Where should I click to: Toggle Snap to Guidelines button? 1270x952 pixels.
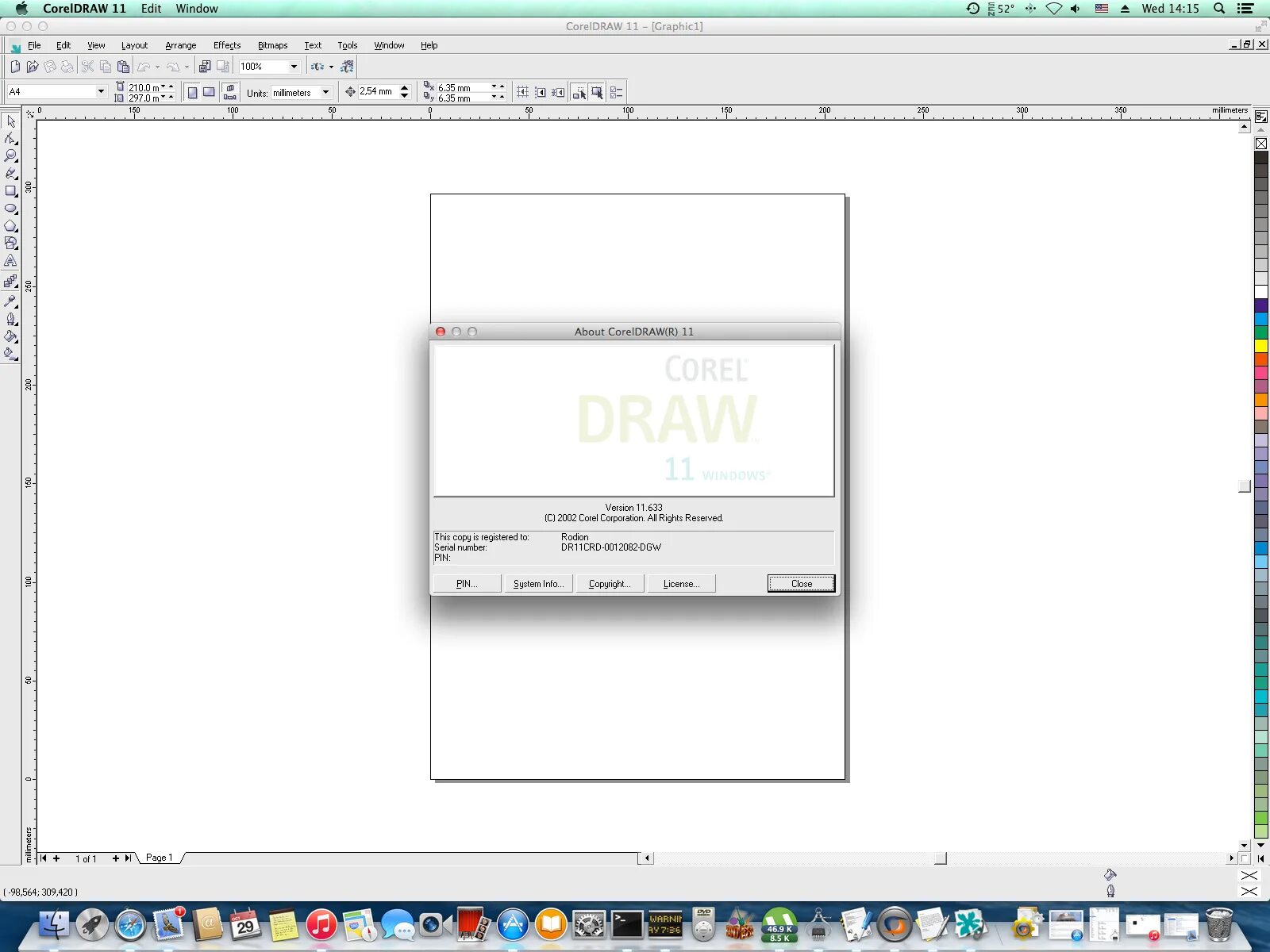(541, 92)
